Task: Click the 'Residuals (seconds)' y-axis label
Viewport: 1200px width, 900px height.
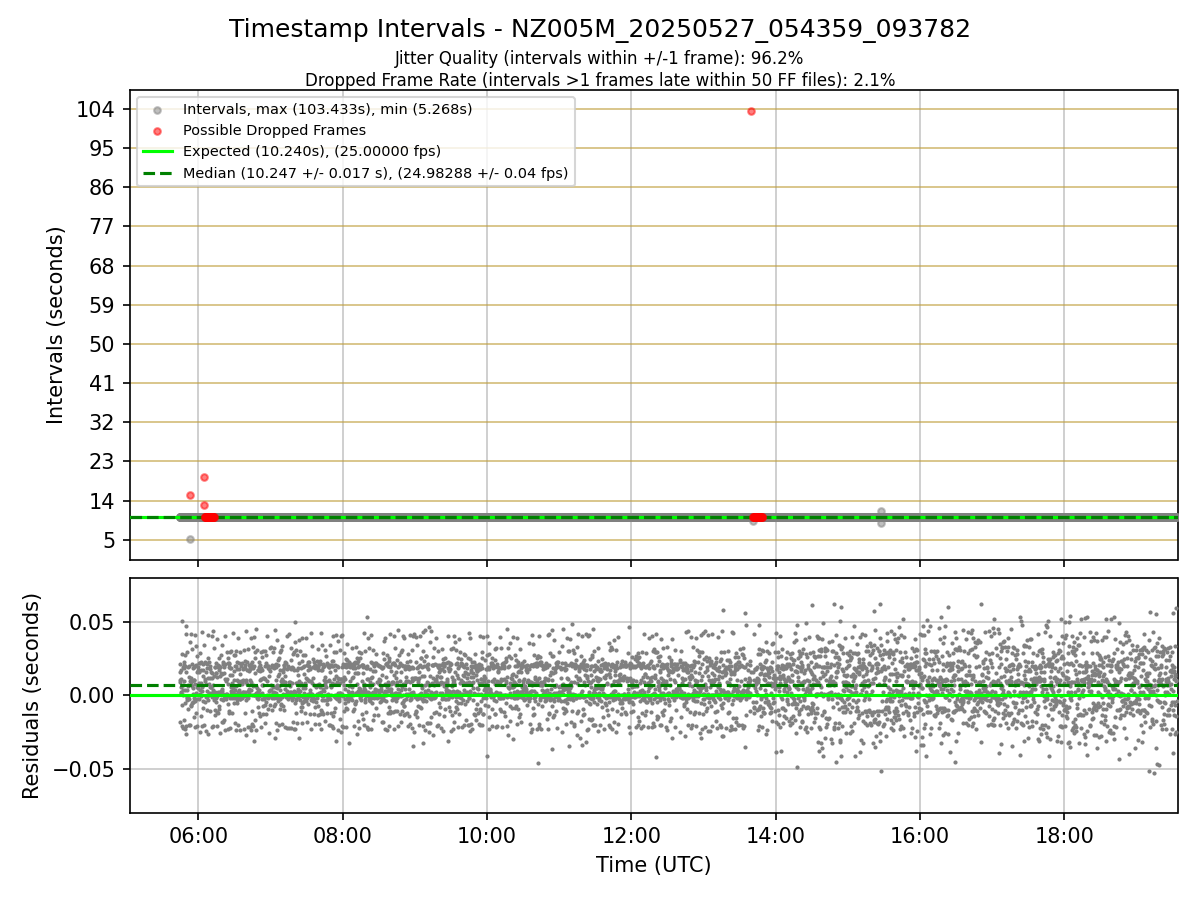Action: [x=32, y=696]
